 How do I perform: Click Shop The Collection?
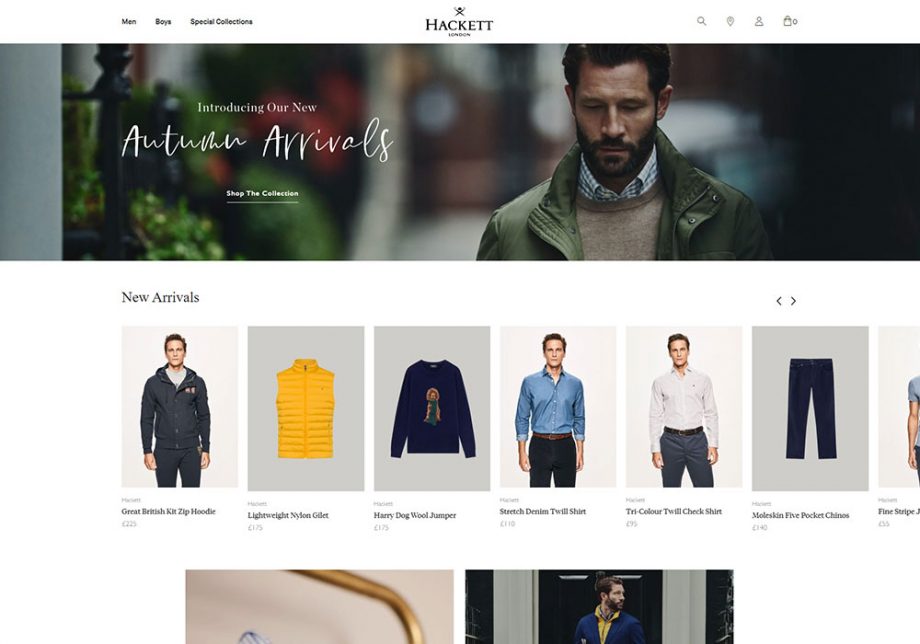pos(263,193)
